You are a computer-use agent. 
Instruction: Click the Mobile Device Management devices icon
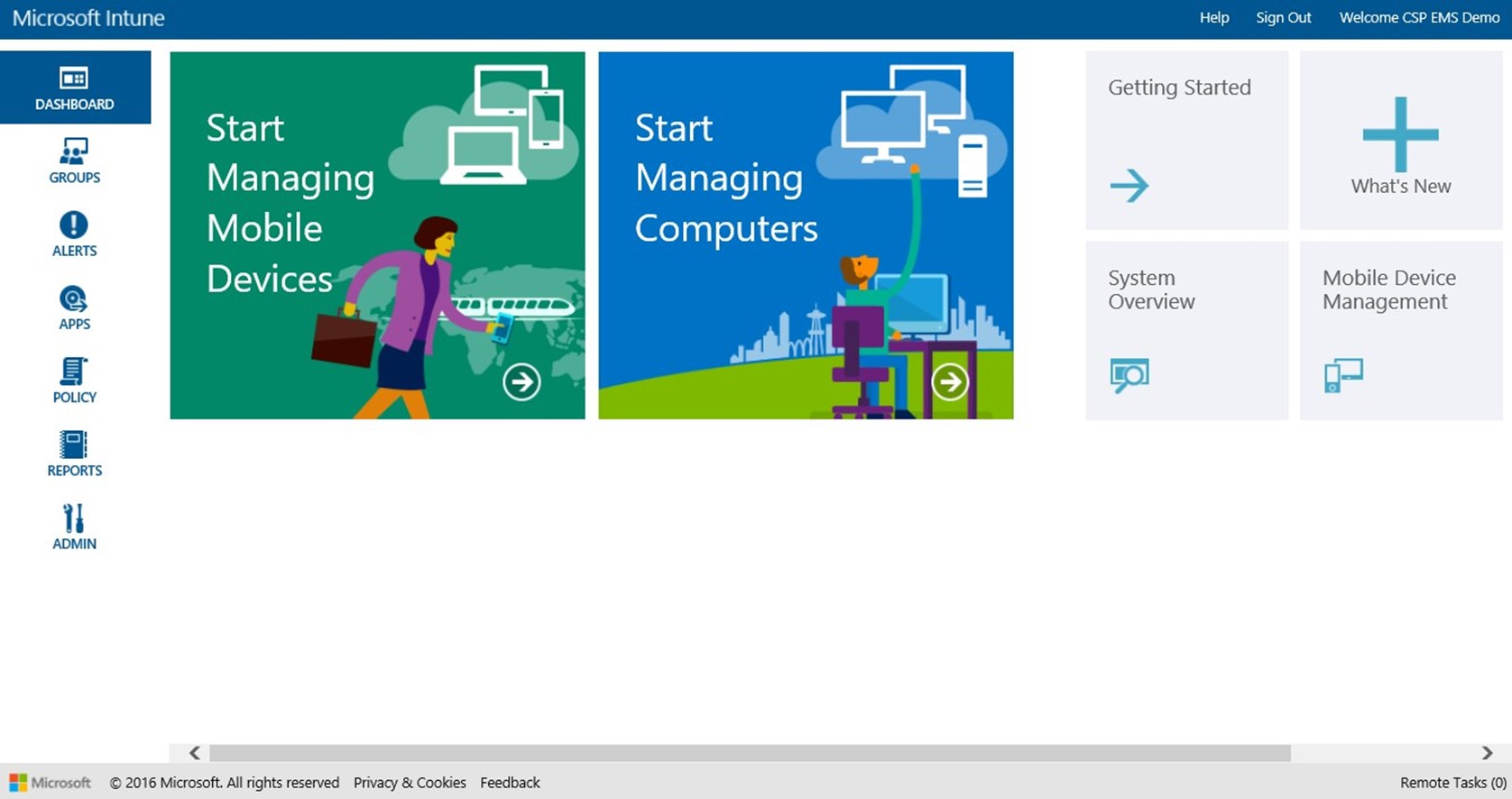pyautogui.click(x=1343, y=375)
